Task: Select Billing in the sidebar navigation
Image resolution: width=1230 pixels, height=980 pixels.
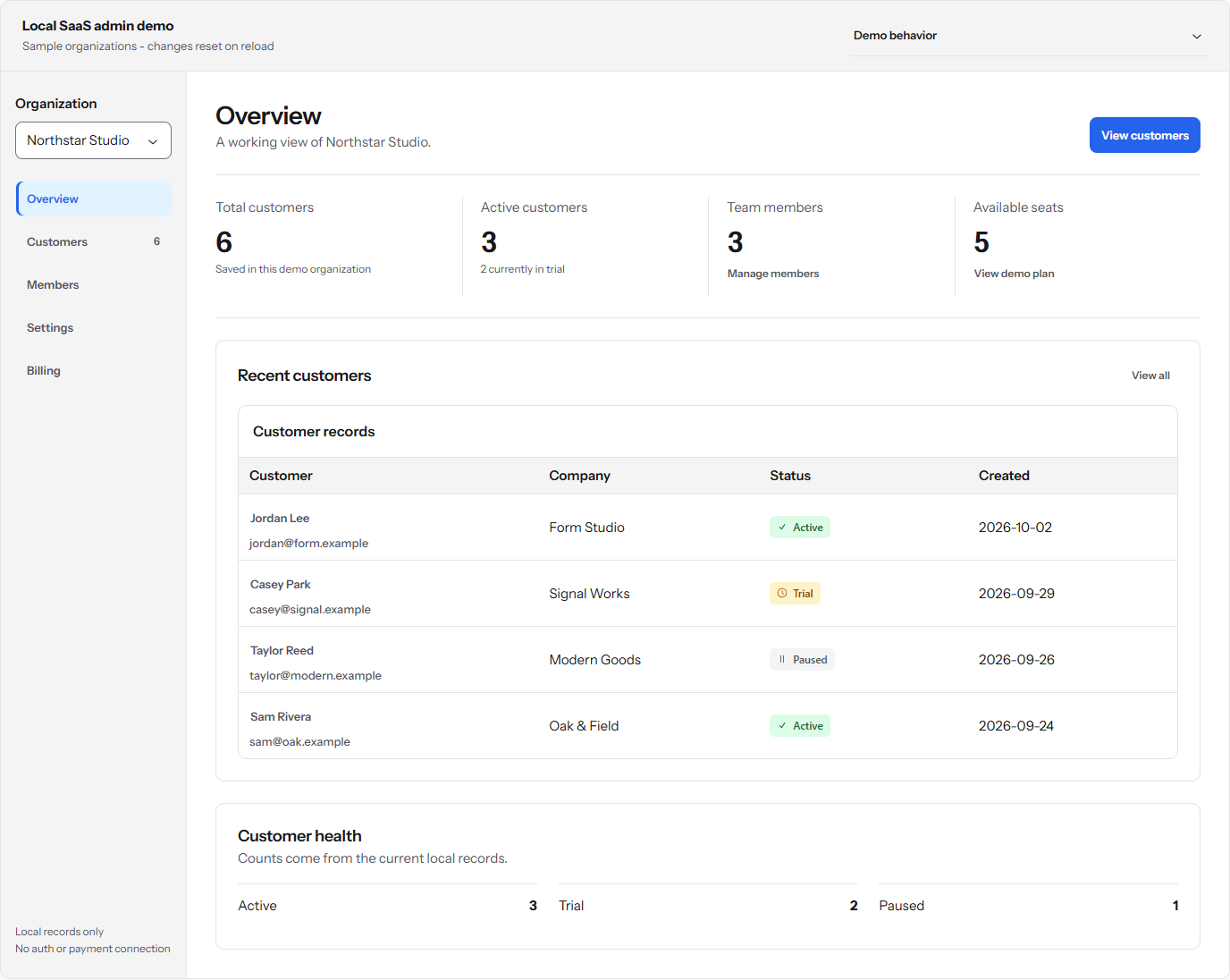Action: tap(94, 370)
